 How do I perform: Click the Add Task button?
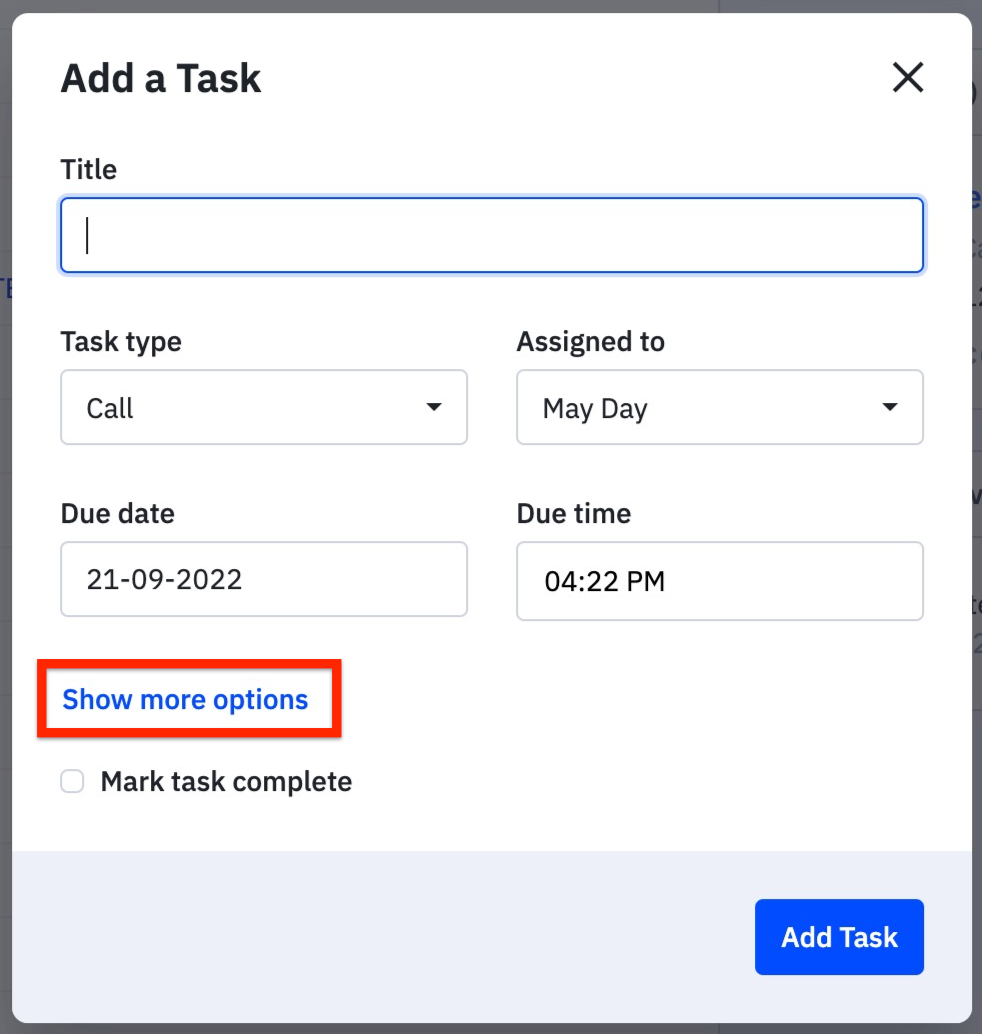(x=839, y=937)
